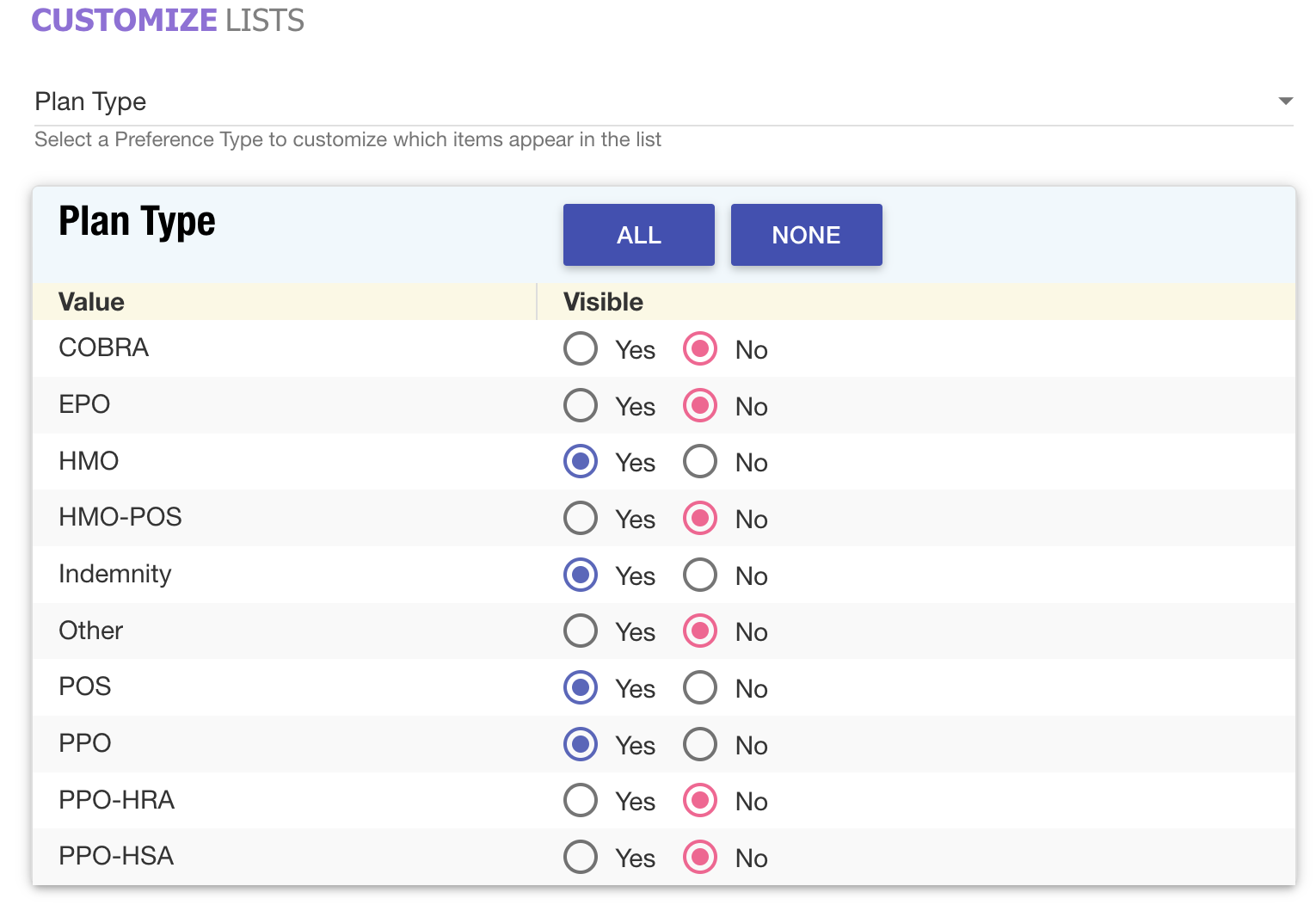Hide Indemnity by selecting No
The image size is (1316, 917).
(700, 575)
